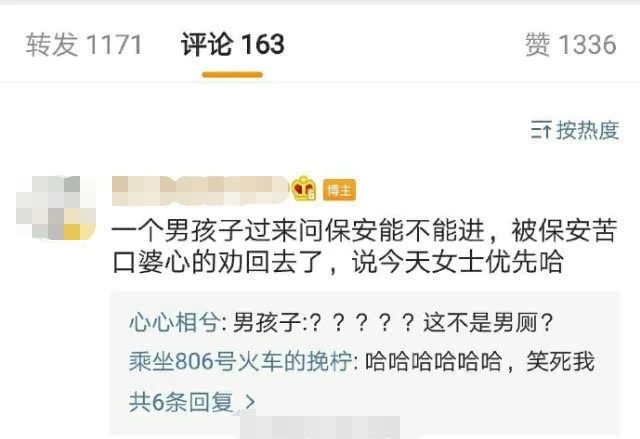Change comment sorting via 按热度
The width and height of the screenshot is (640, 439).
click(575, 130)
